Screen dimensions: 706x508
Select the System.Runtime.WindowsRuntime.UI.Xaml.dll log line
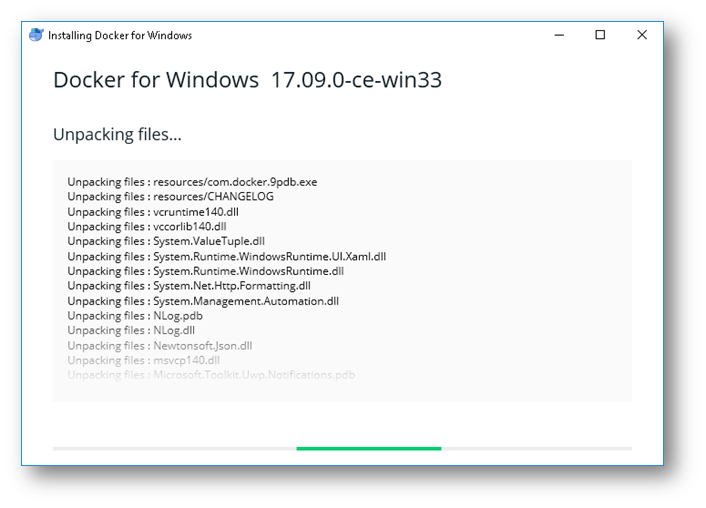point(227,256)
